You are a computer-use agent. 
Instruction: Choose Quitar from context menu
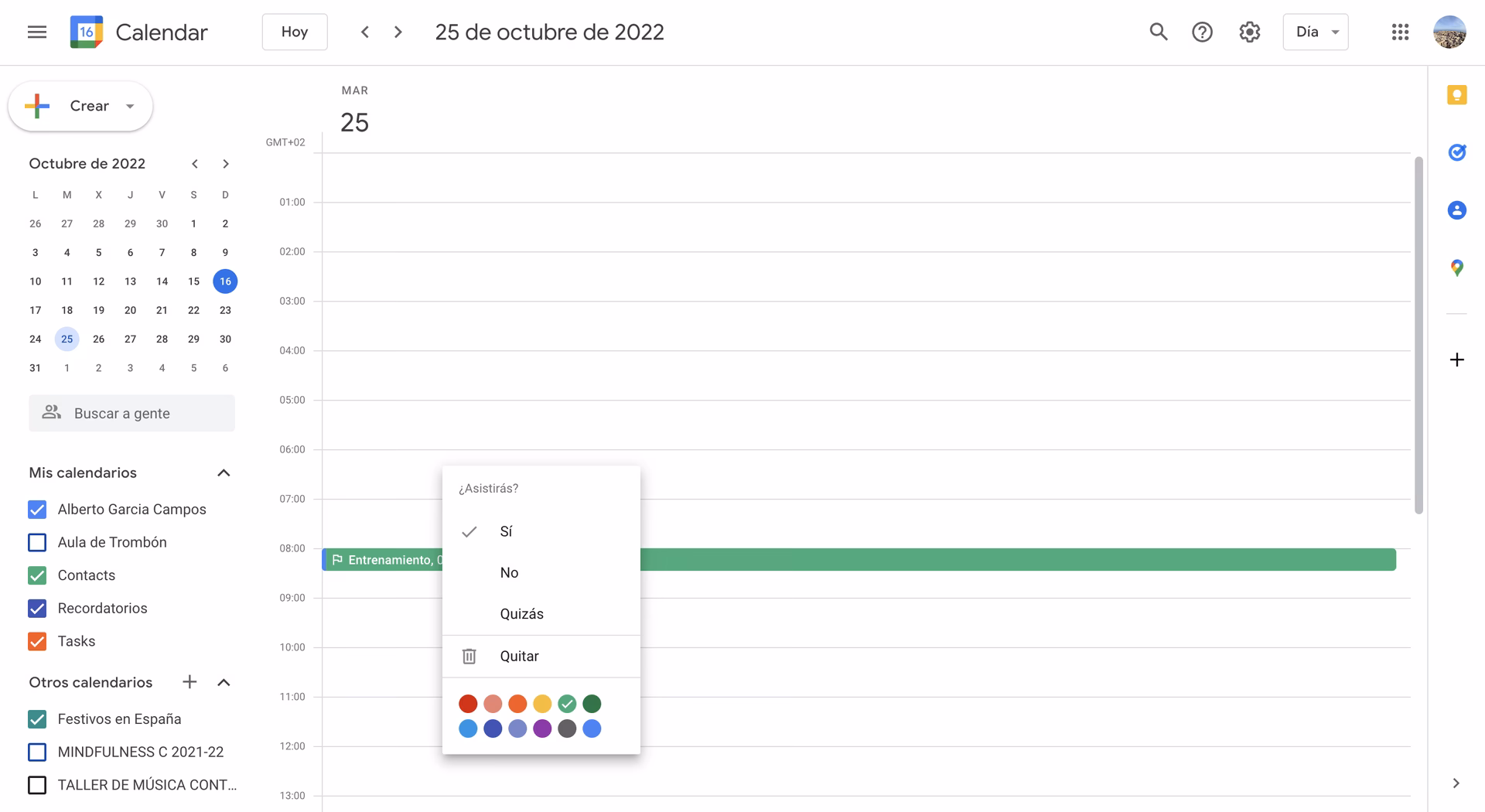(x=541, y=656)
